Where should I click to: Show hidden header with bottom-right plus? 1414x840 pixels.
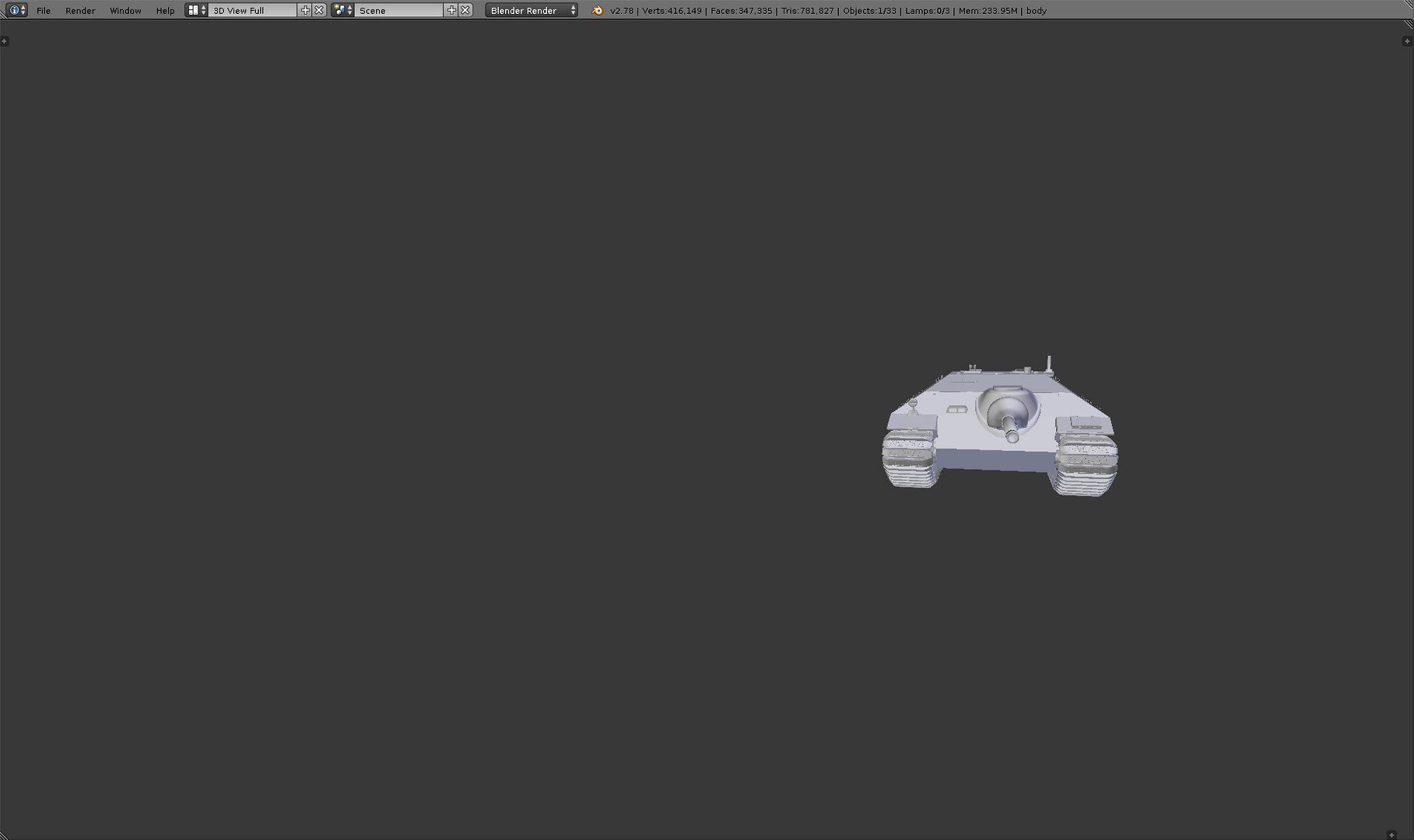pos(1391,835)
